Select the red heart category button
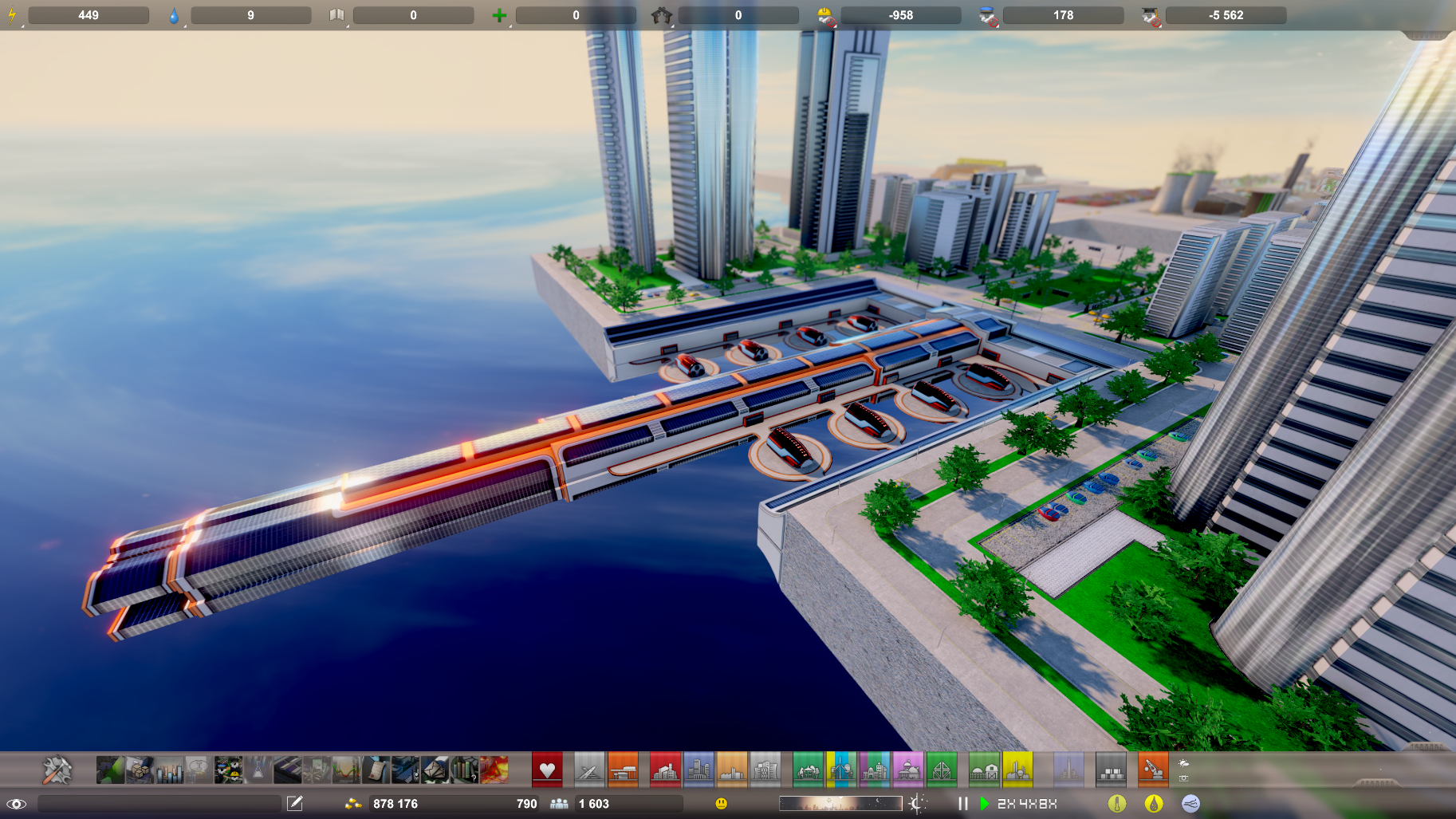The height and width of the screenshot is (819, 1456). (x=547, y=770)
